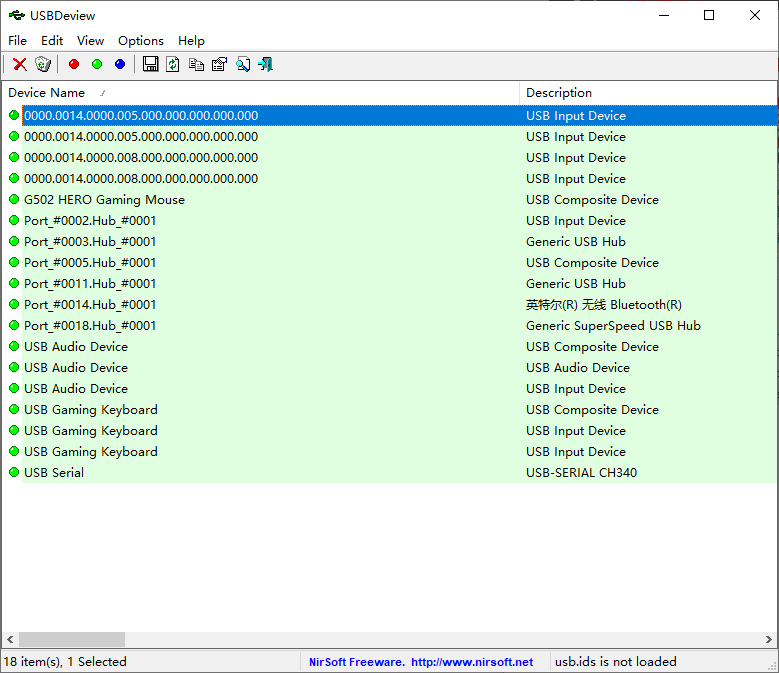779x673 pixels.
Task: Click status icon of the highlighted selected row
Action: tap(14, 115)
